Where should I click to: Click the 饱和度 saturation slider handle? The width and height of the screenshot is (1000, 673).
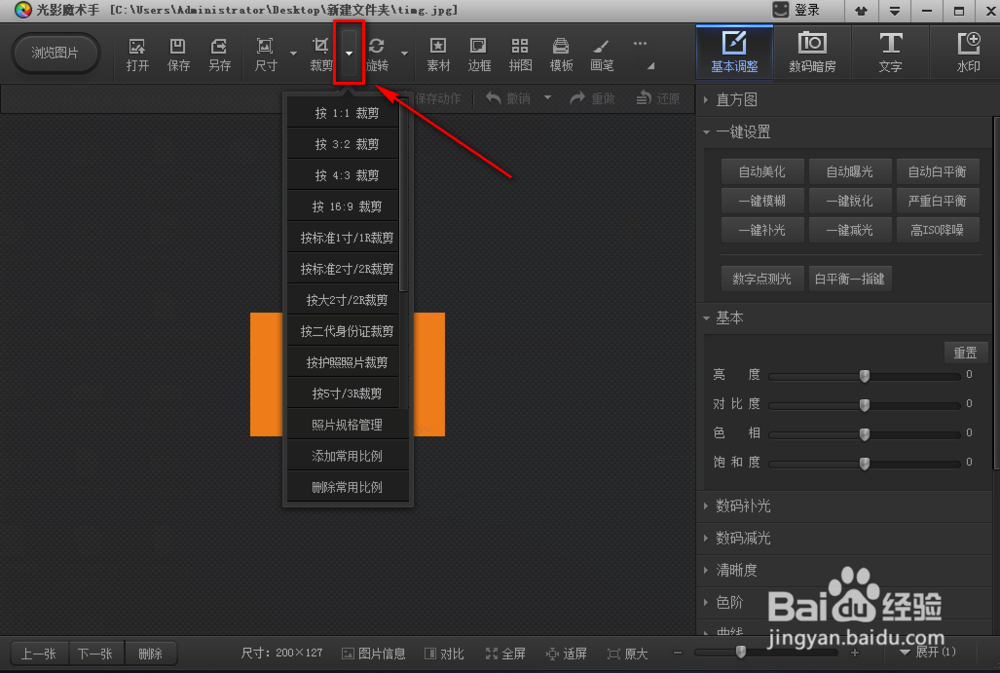pyautogui.click(x=864, y=463)
